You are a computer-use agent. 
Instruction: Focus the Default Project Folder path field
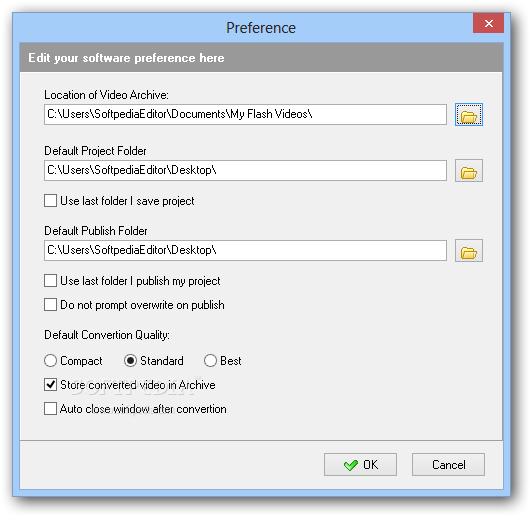click(x=245, y=170)
